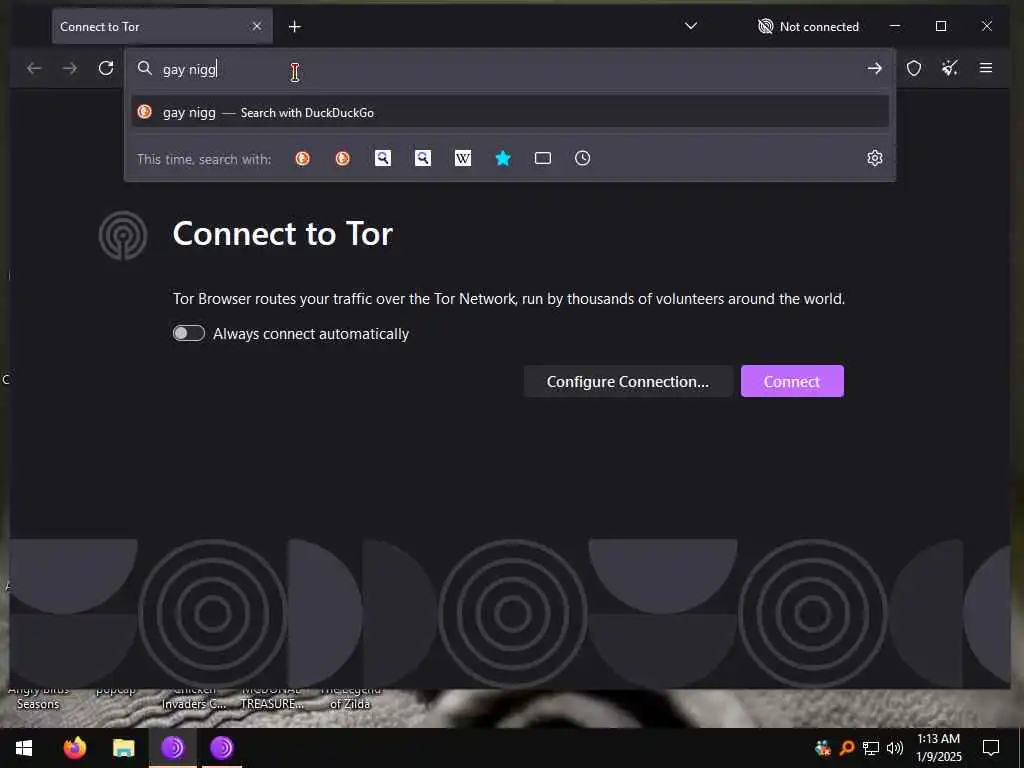
Task: Open the hamburger application menu
Action: pos(986,68)
